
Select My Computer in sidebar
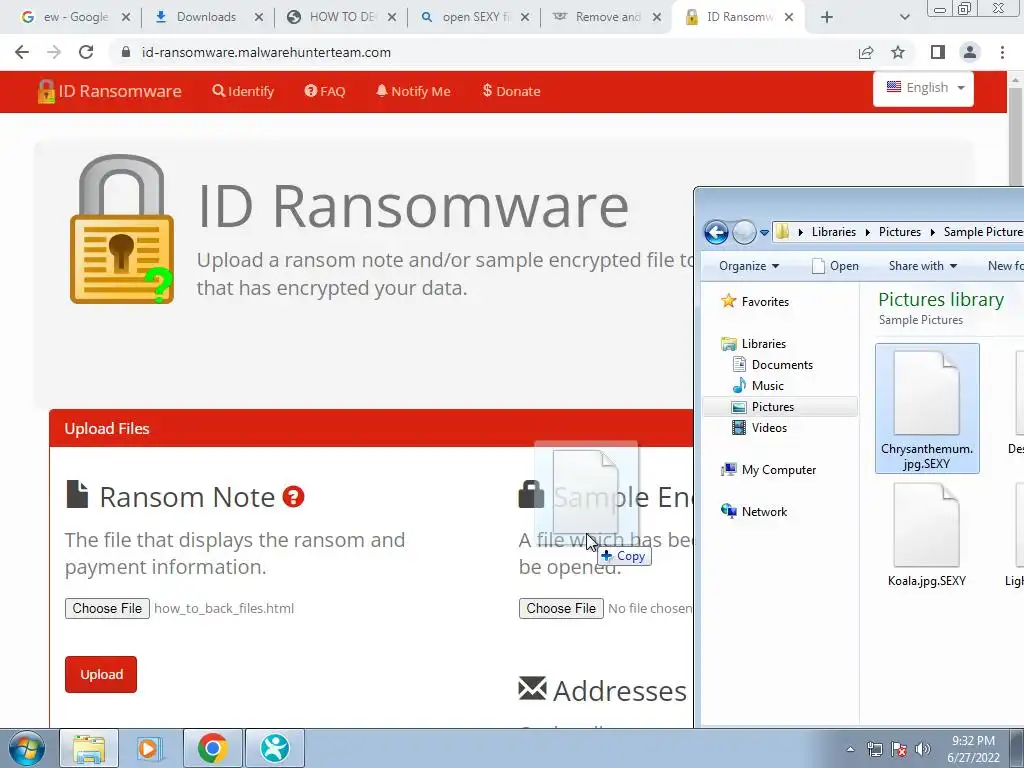tap(769, 470)
